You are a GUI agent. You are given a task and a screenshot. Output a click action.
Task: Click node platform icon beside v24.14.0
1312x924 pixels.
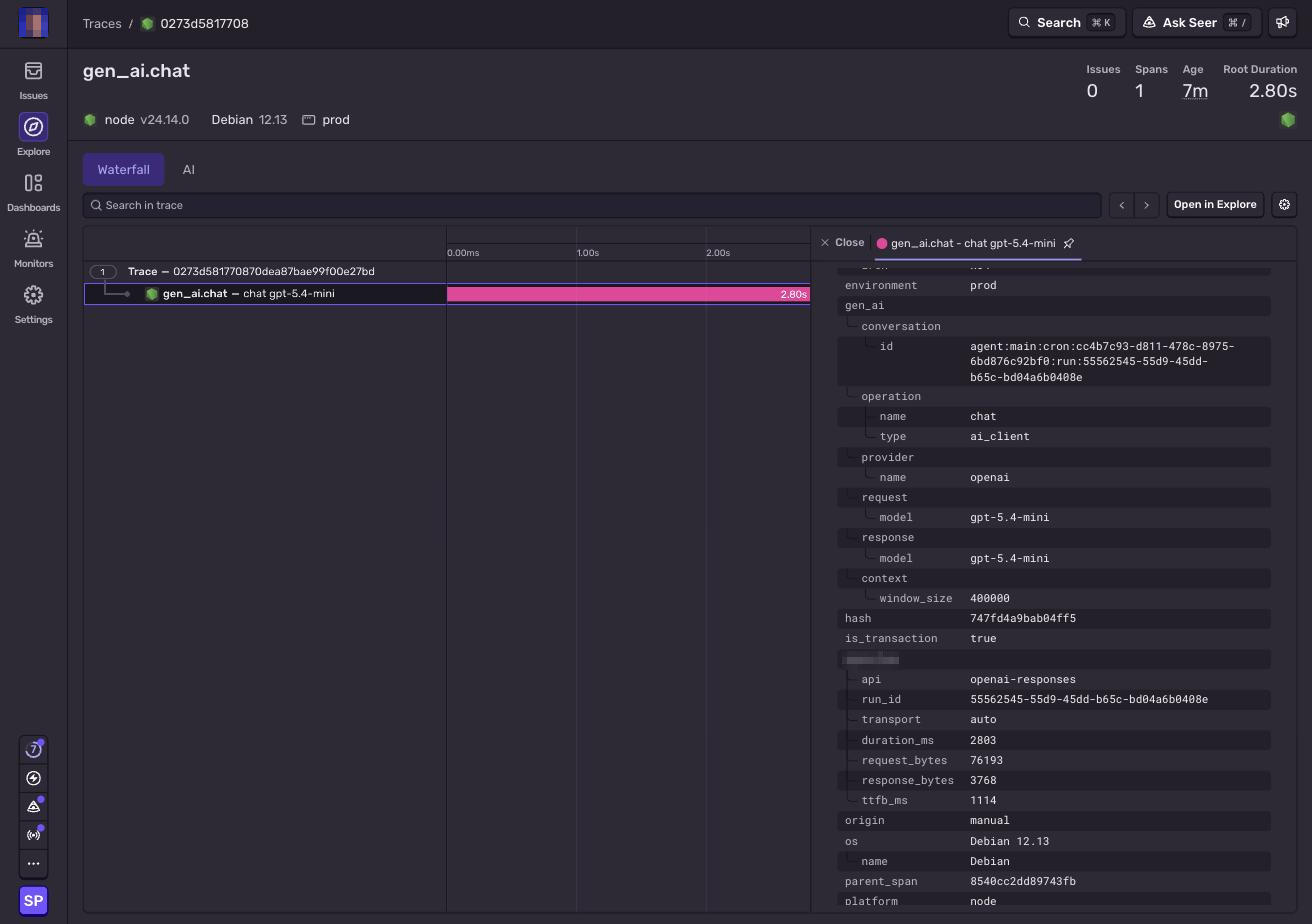tap(90, 120)
